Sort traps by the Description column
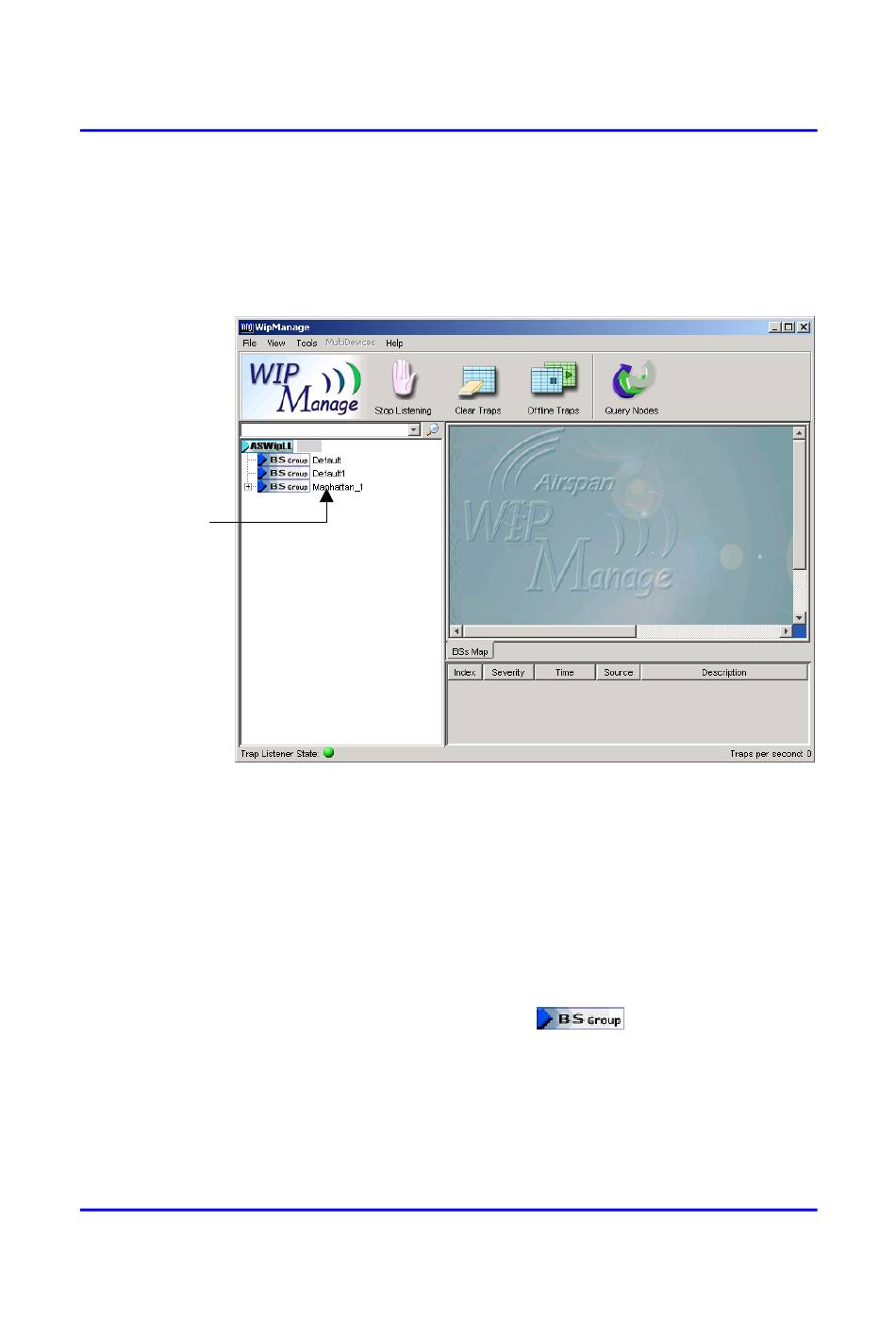 723,673
